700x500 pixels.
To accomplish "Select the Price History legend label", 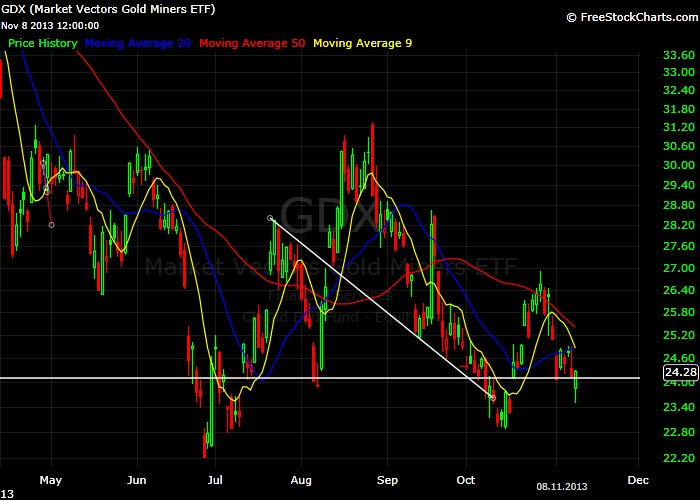I will 43,43.
